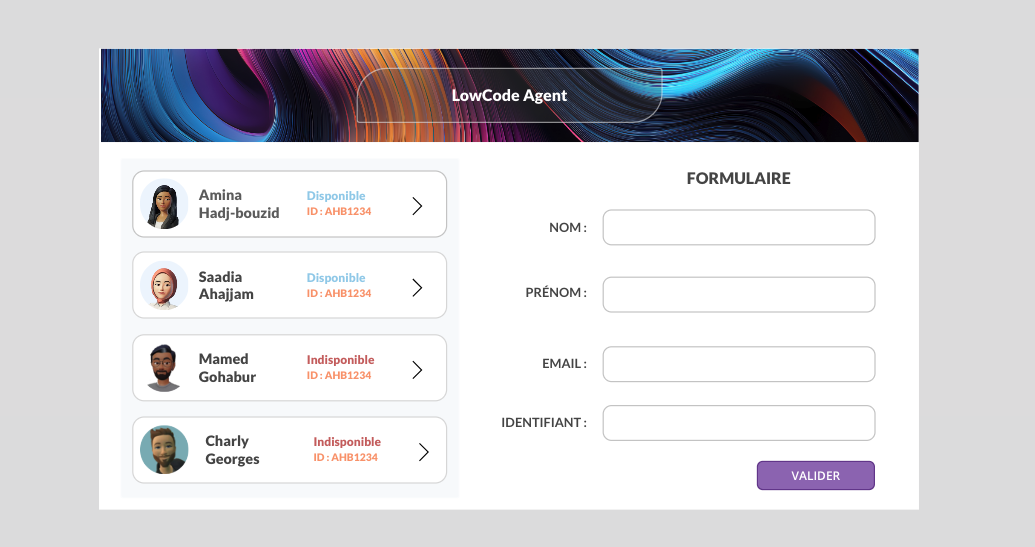Click Amina Hadj-bouzid's avatar picture
The width and height of the screenshot is (1035, 547).
click(164, 205)
